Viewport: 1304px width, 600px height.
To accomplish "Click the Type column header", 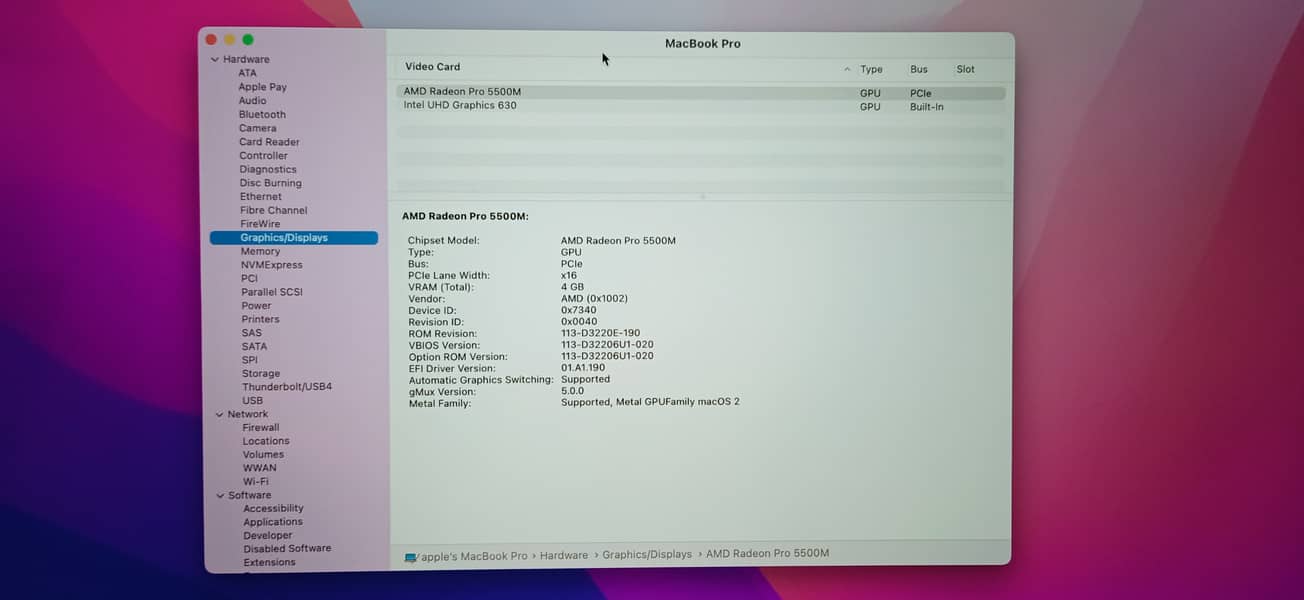I will point(871,70).
